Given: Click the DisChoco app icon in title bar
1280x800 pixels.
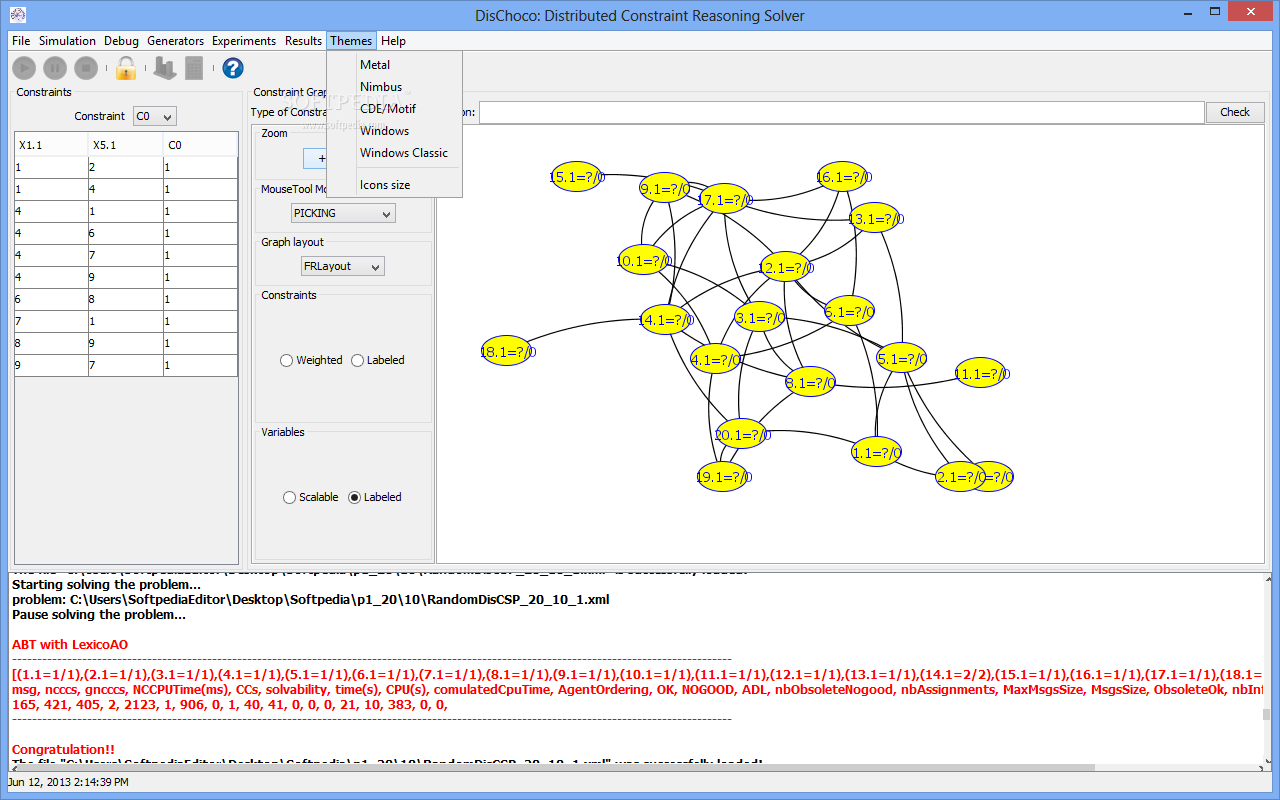Looking at the screenshot, I should click(x=18, y=15).
